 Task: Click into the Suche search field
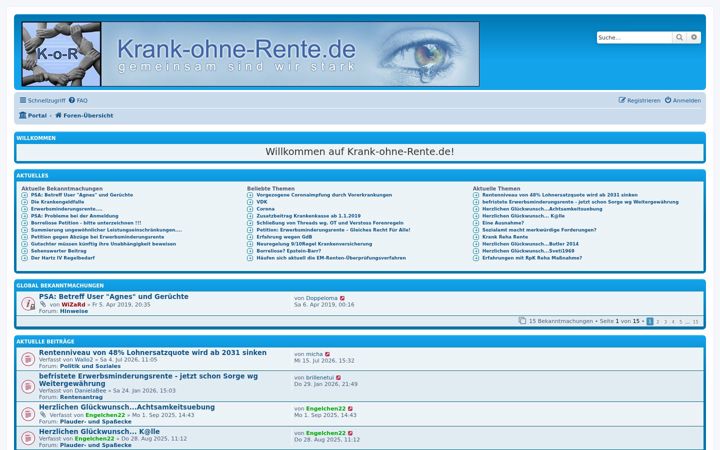[x=635, y=38]
